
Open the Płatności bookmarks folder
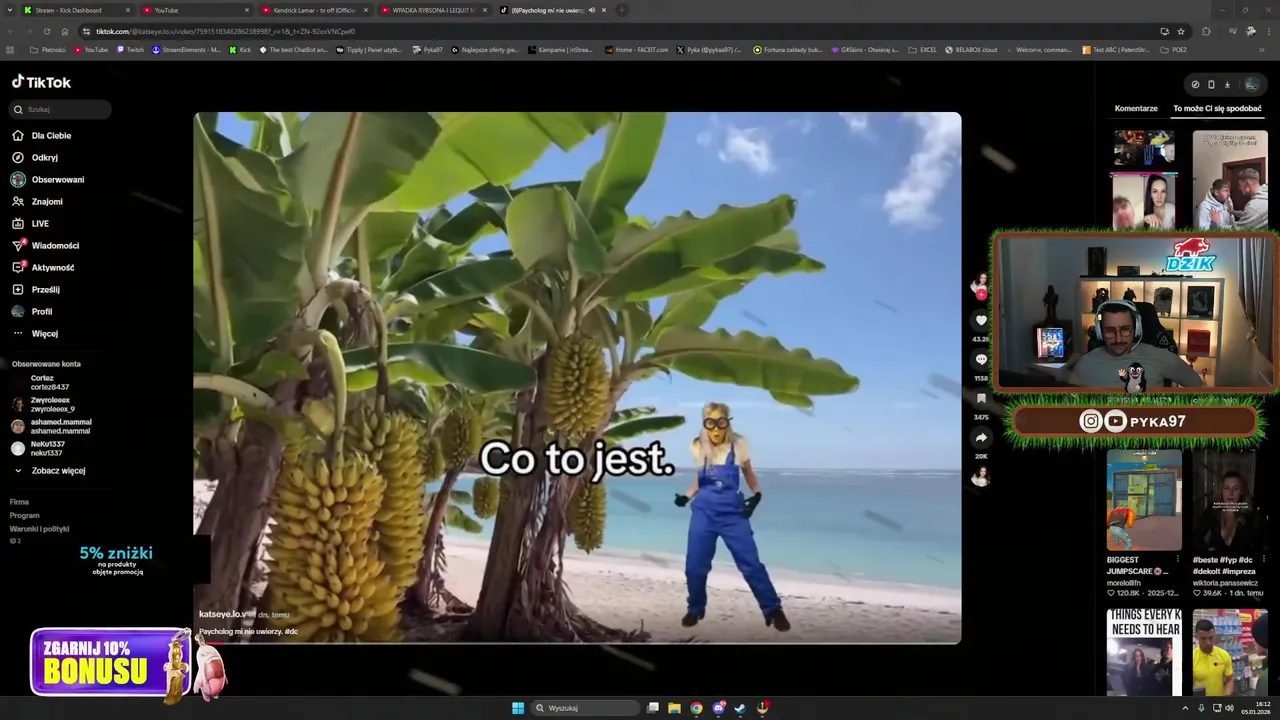(47, 49)
